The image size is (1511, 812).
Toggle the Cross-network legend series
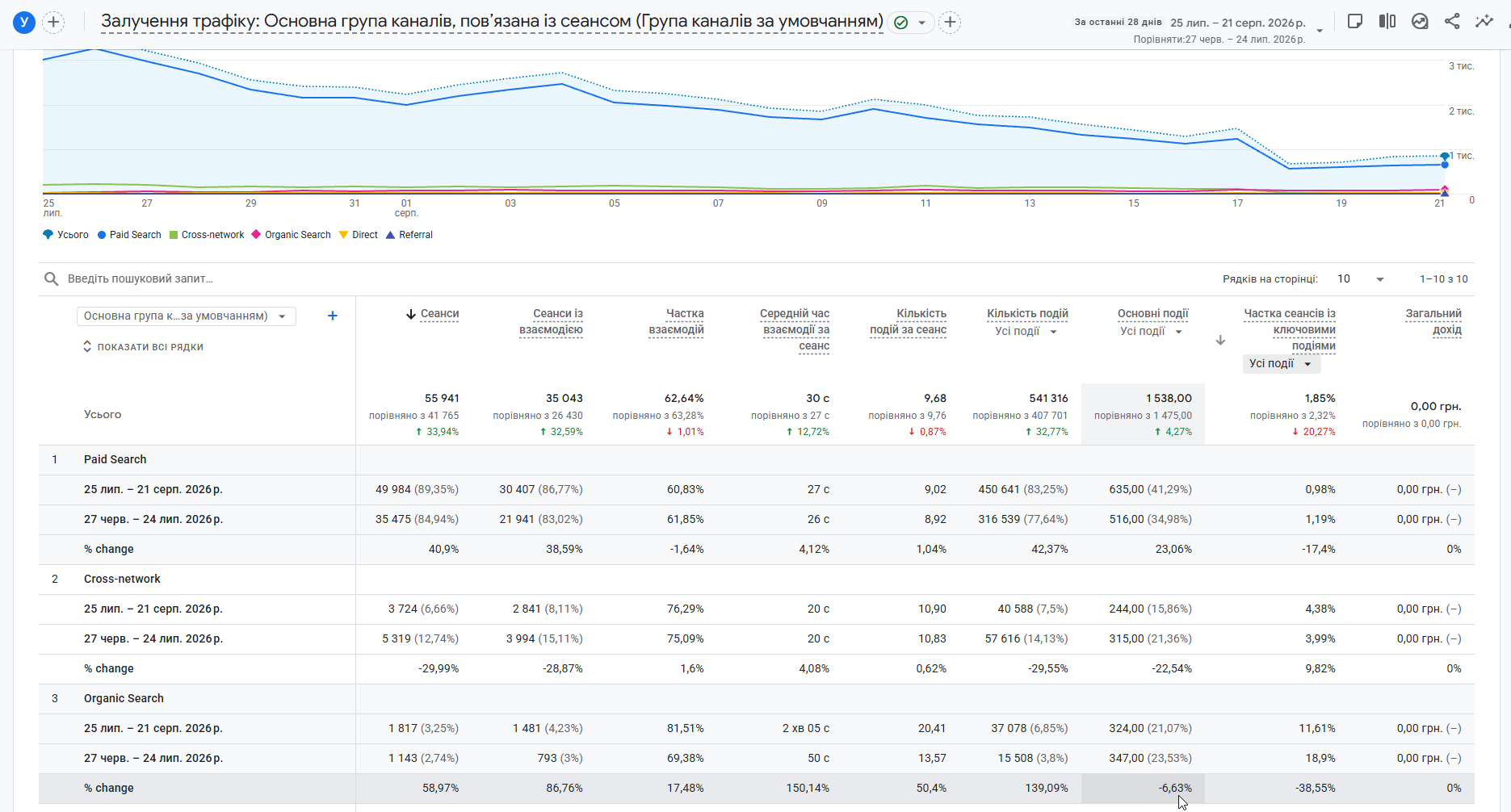pyautogui.click(x=207, y=235)
